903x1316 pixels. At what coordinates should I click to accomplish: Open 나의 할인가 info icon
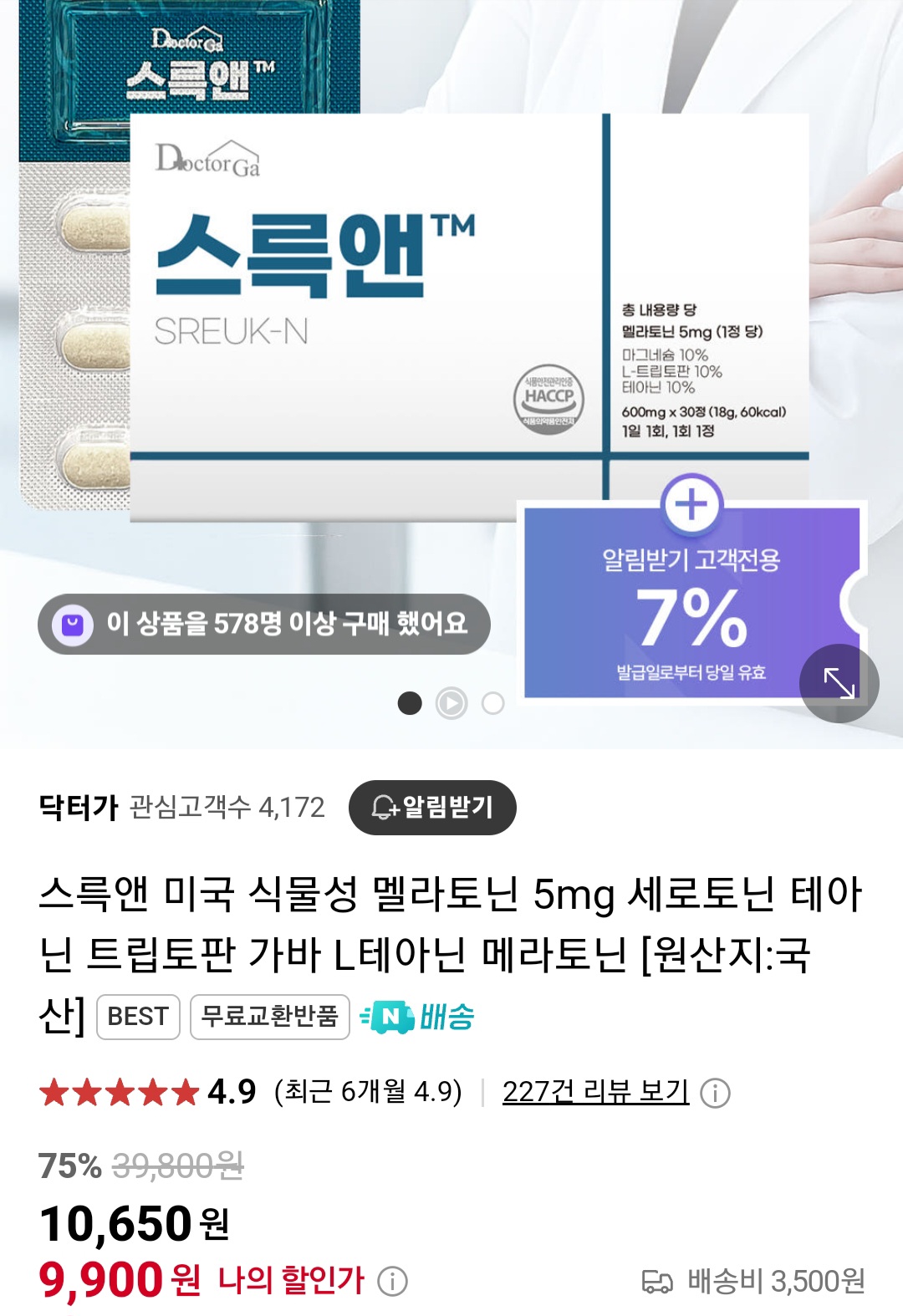[392, 1281]
